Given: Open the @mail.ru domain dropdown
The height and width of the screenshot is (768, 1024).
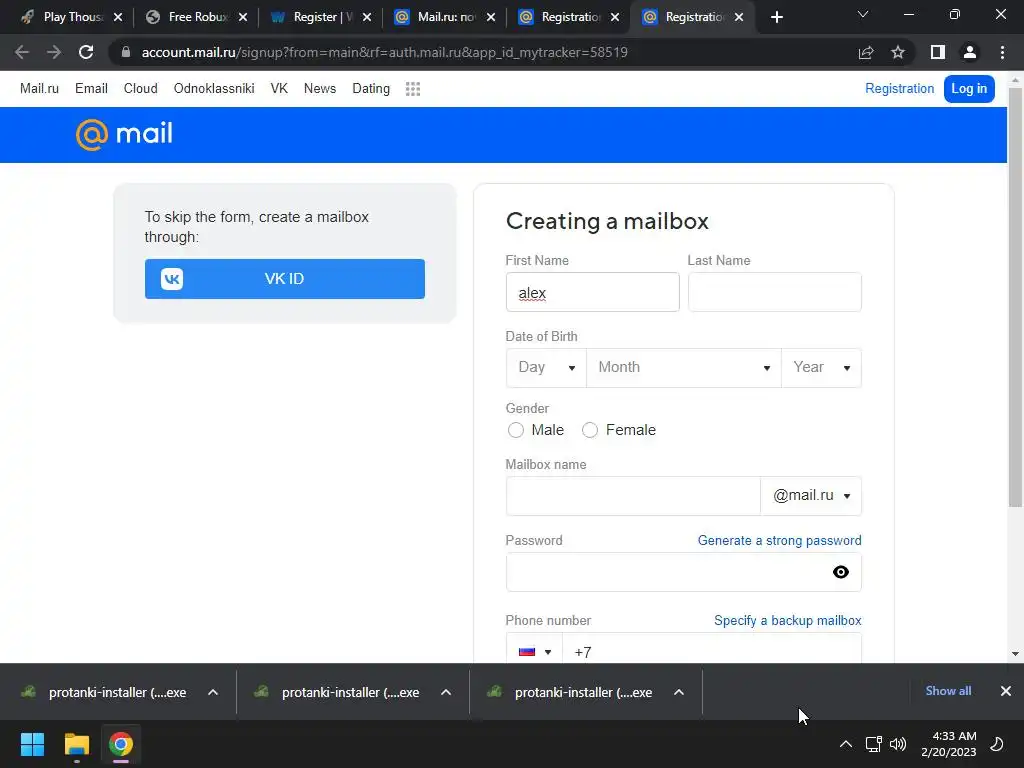Looking at the screenshot, I should point(810,496).
